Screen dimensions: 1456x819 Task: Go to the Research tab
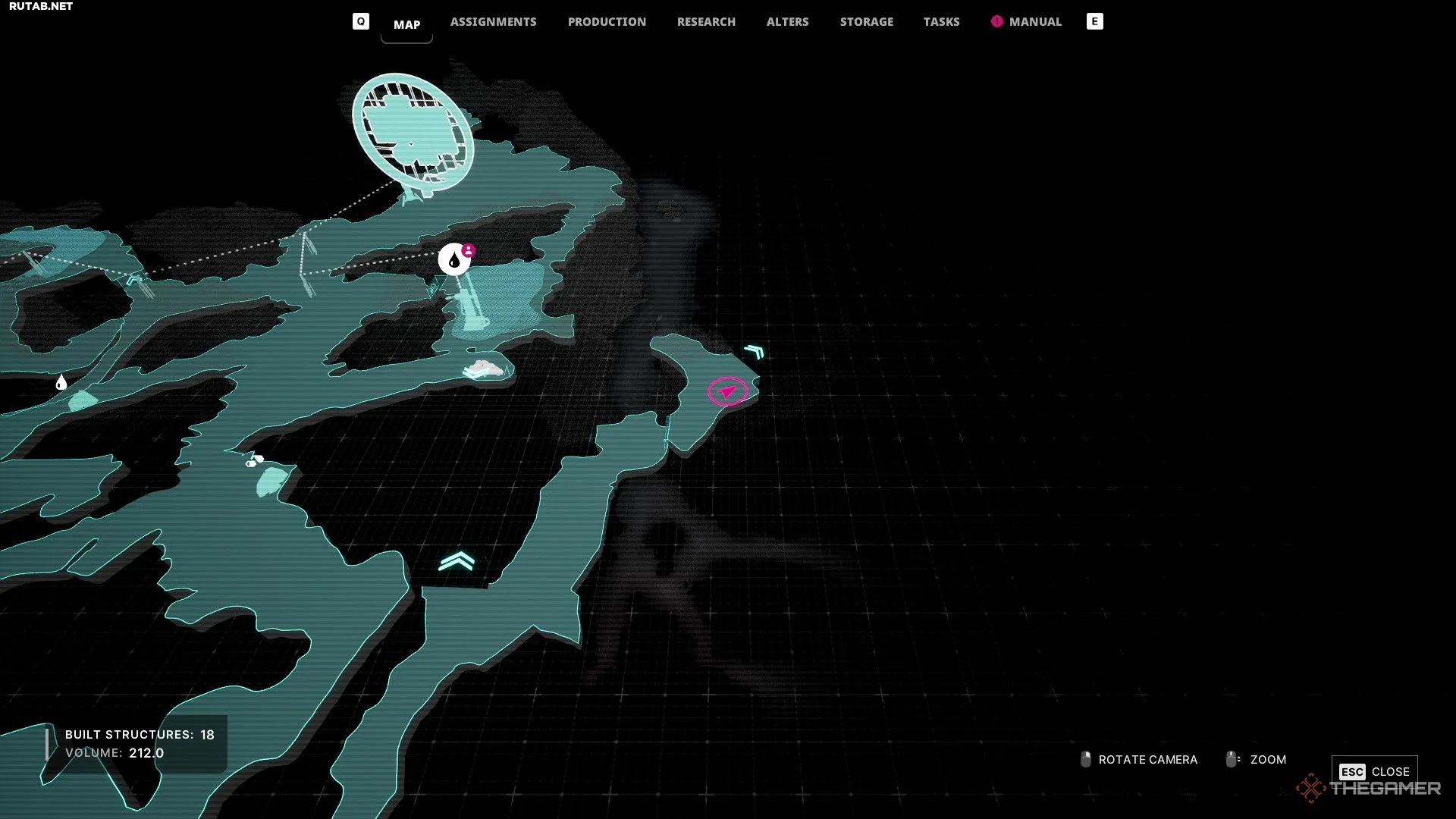[706, 21]
